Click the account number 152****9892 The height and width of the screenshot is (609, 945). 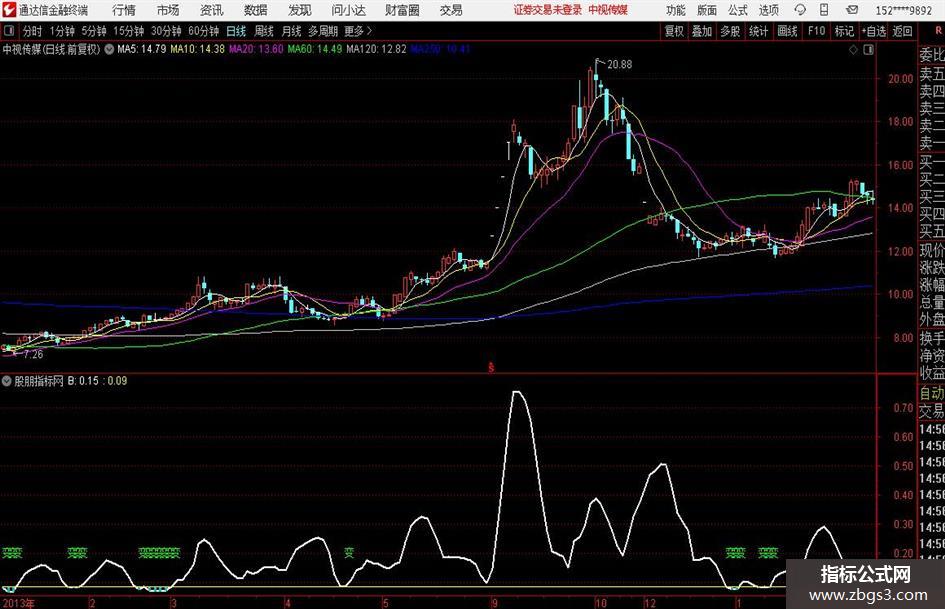coord(903,10)
